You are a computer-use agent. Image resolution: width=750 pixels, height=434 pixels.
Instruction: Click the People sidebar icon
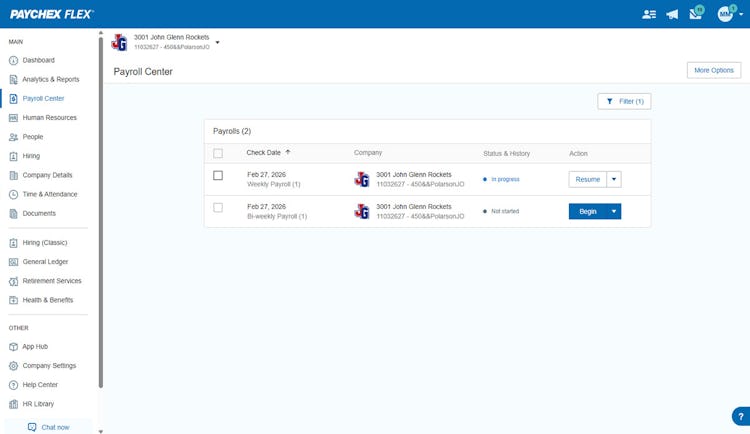(x=13, y=137)
